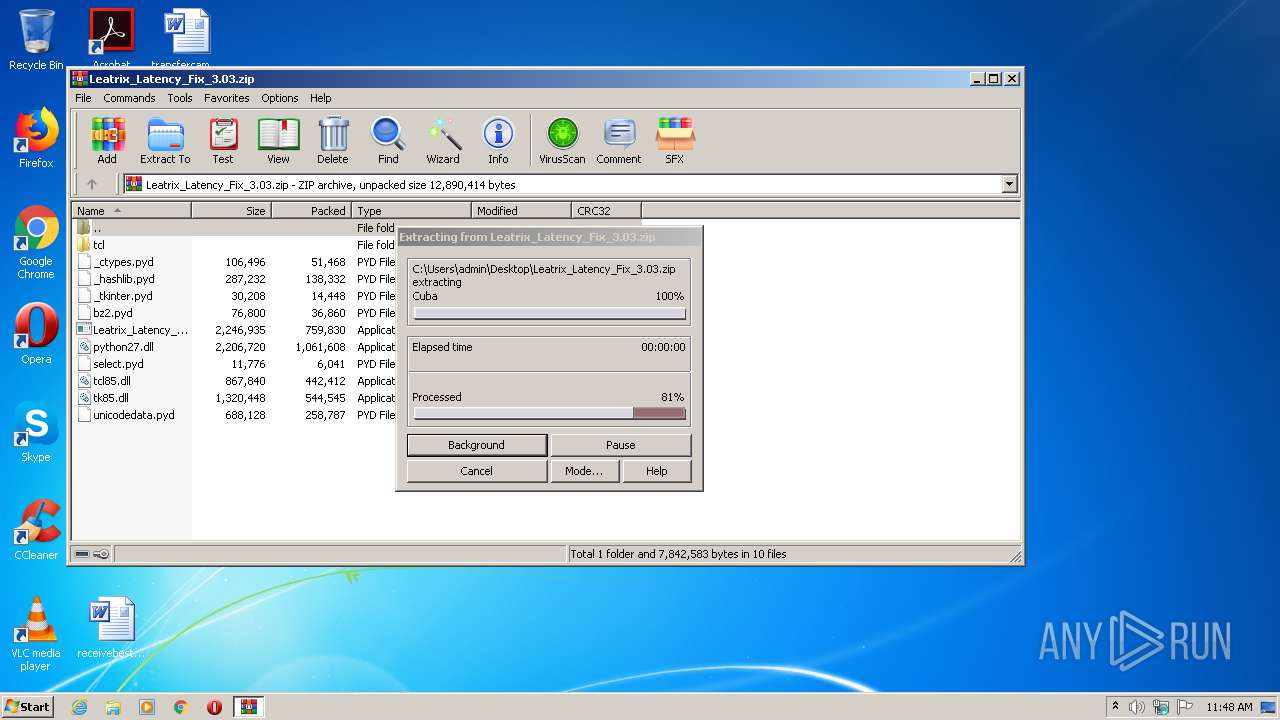Viewport: 1280px width, 720px height.
Task: Click the SFX toolbar icon
Action: point(675,140)
